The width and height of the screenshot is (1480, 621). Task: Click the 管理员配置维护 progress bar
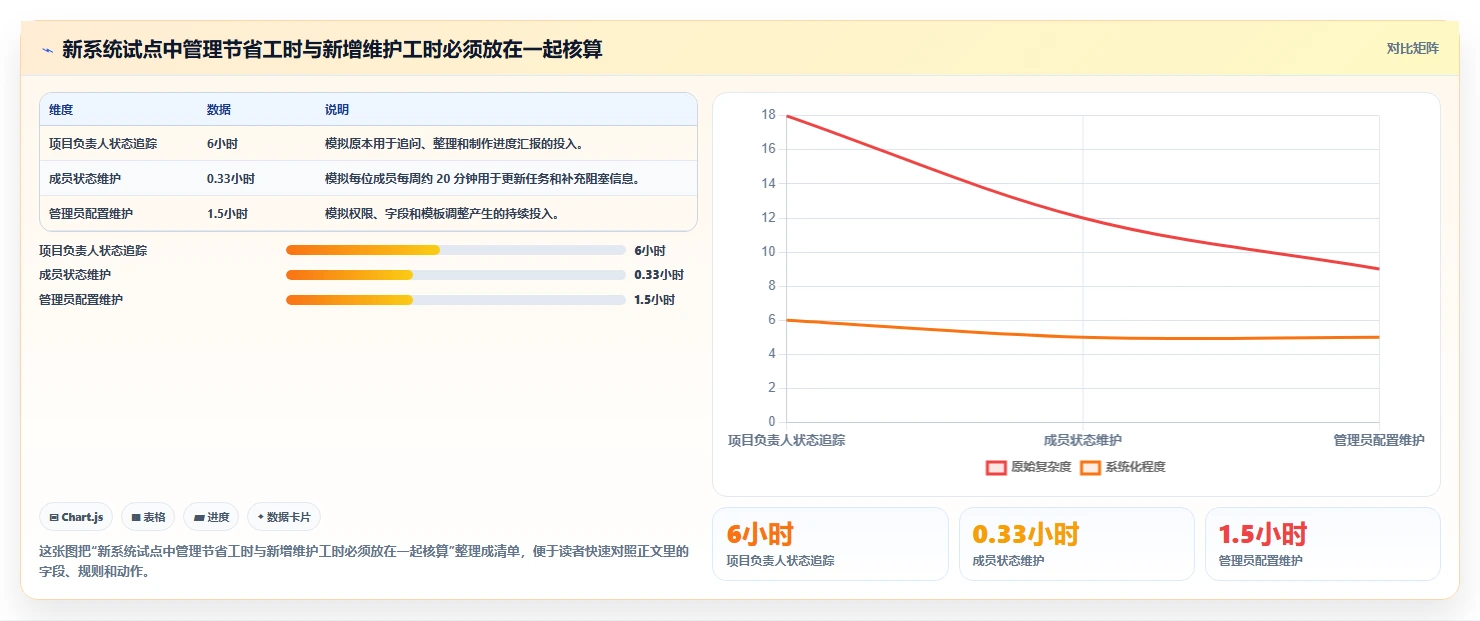(x=456, y=300)
